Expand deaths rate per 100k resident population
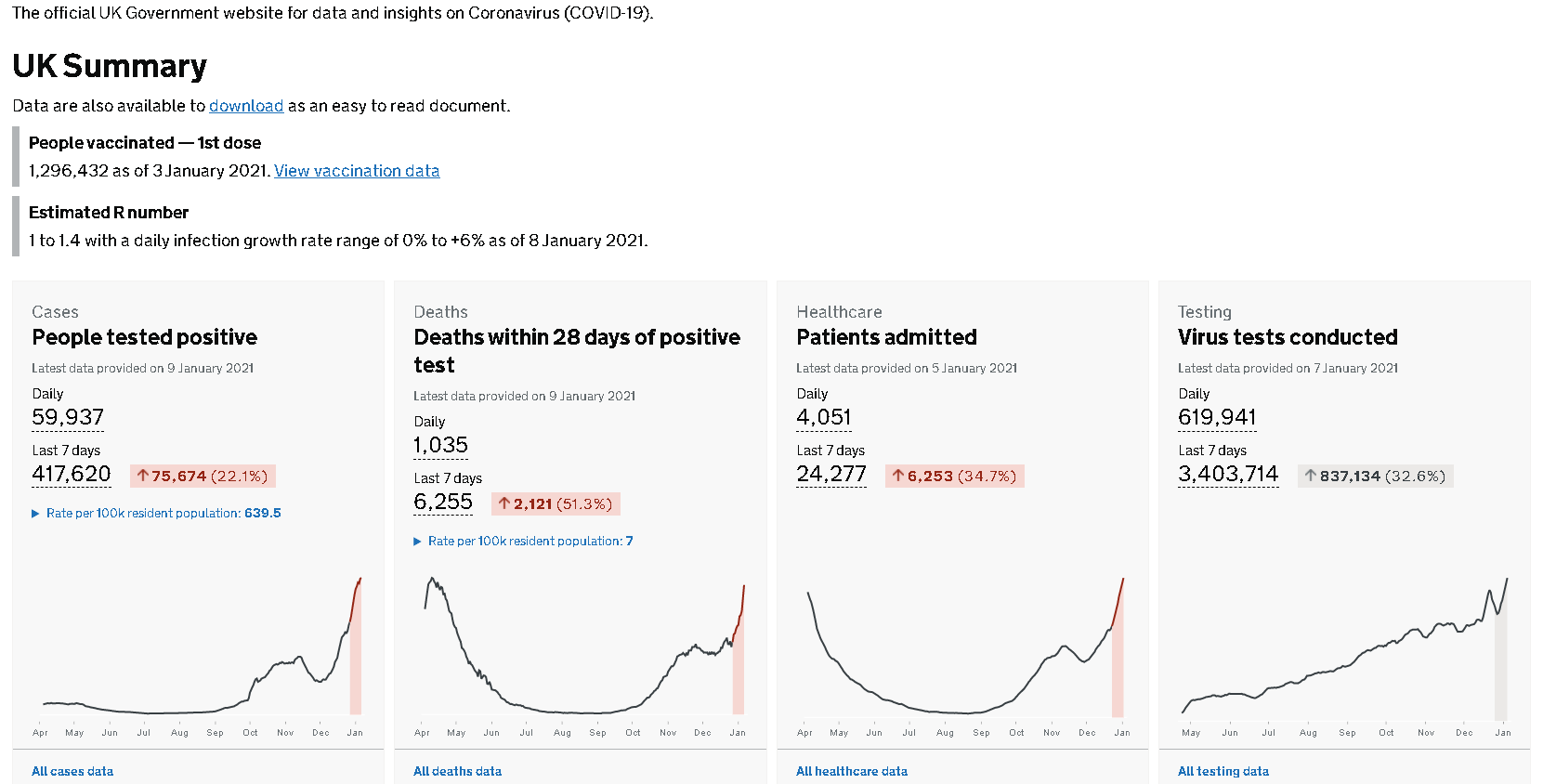Screen dimensions: 1543x784 [418, 542]
